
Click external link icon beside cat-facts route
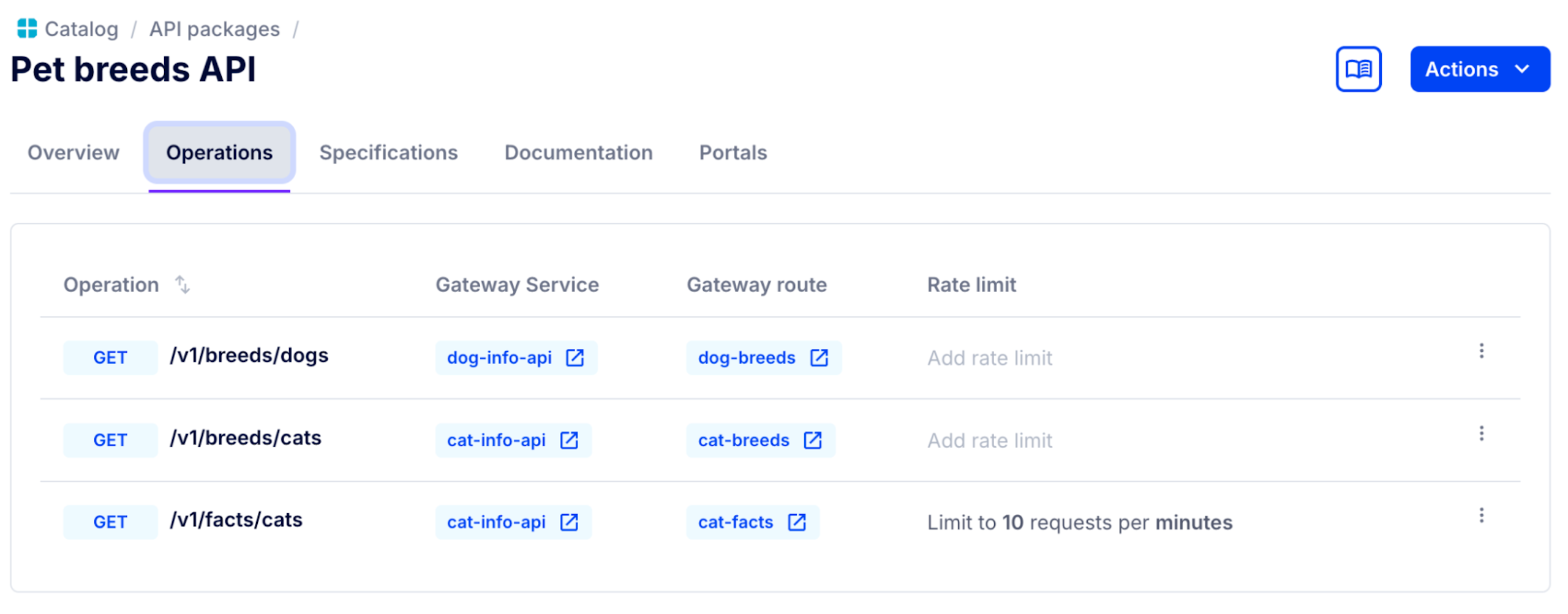(796, 523)
